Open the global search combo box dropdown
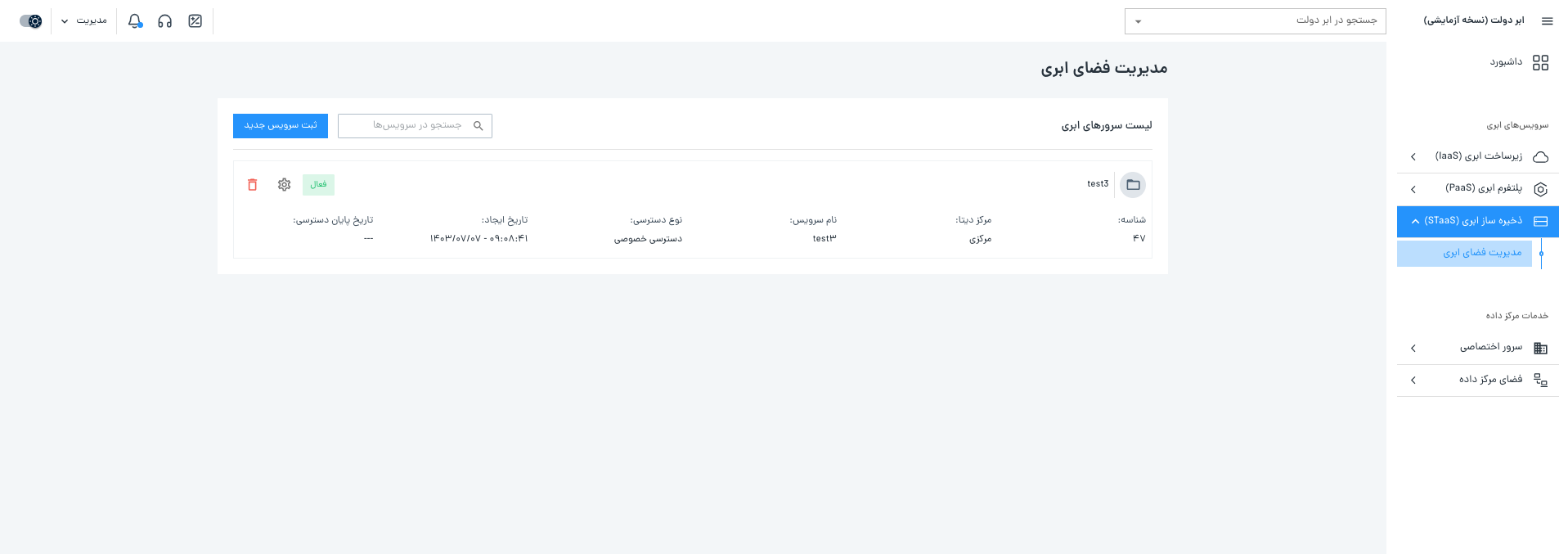This screenshot has width=1568, height=554. (1138, 21)
